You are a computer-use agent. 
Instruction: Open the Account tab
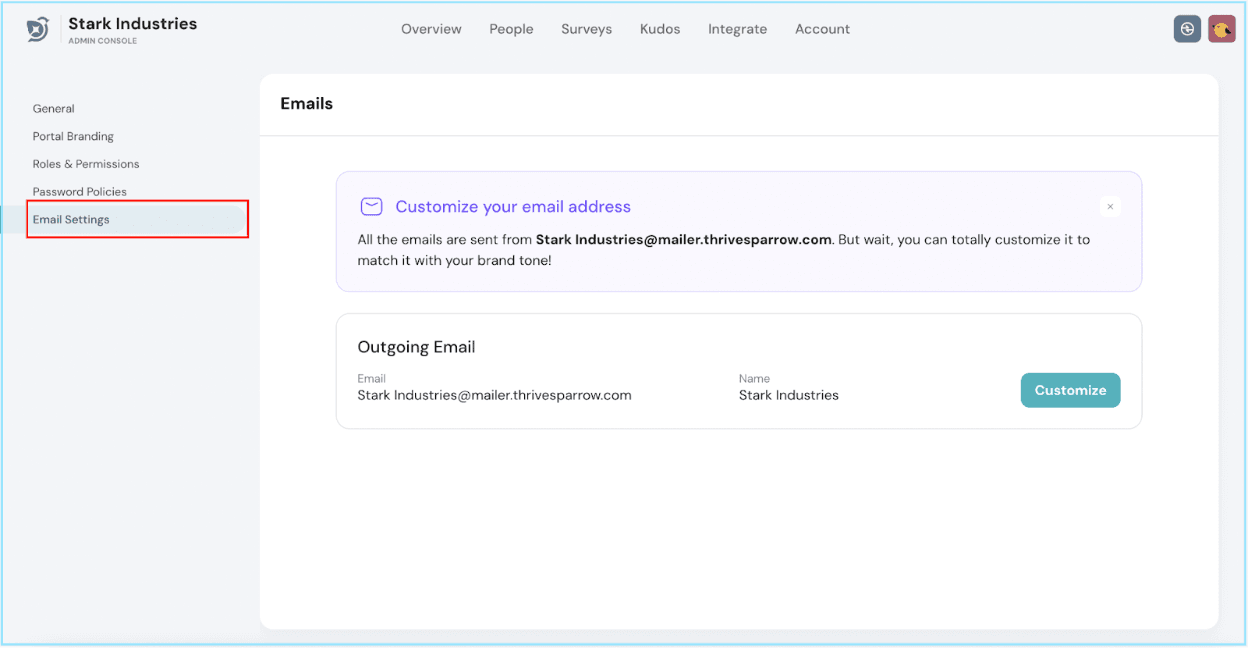pyautogui.click(x=822, y=29)
